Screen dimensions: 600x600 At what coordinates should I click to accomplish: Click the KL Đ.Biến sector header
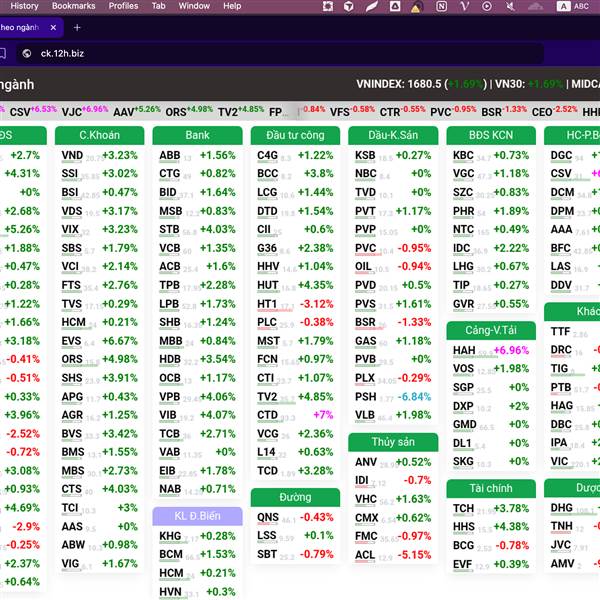(197, 516)
